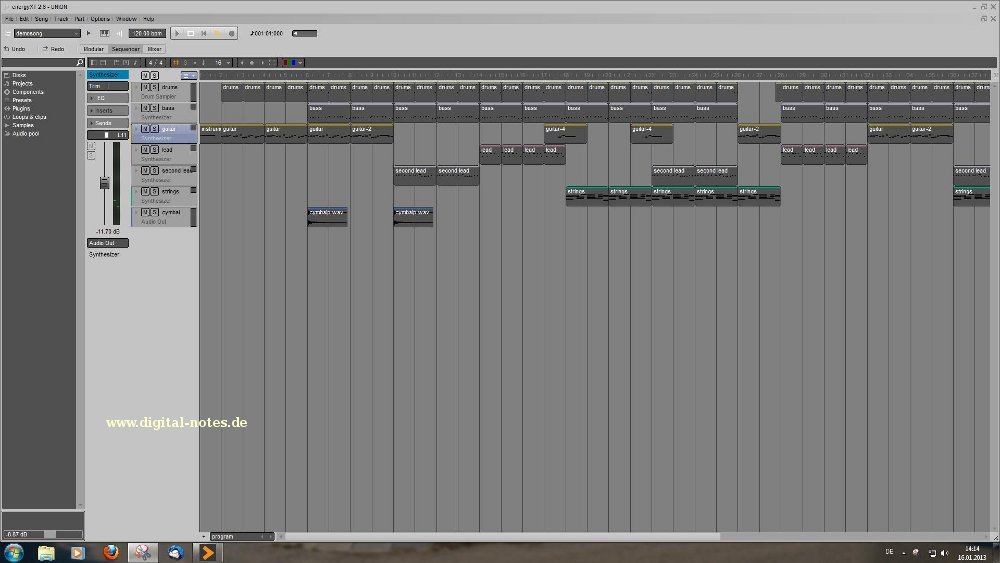Click the 120.00 bpm tempo field
1000x563 pixels.
click(x=146, y=33)
